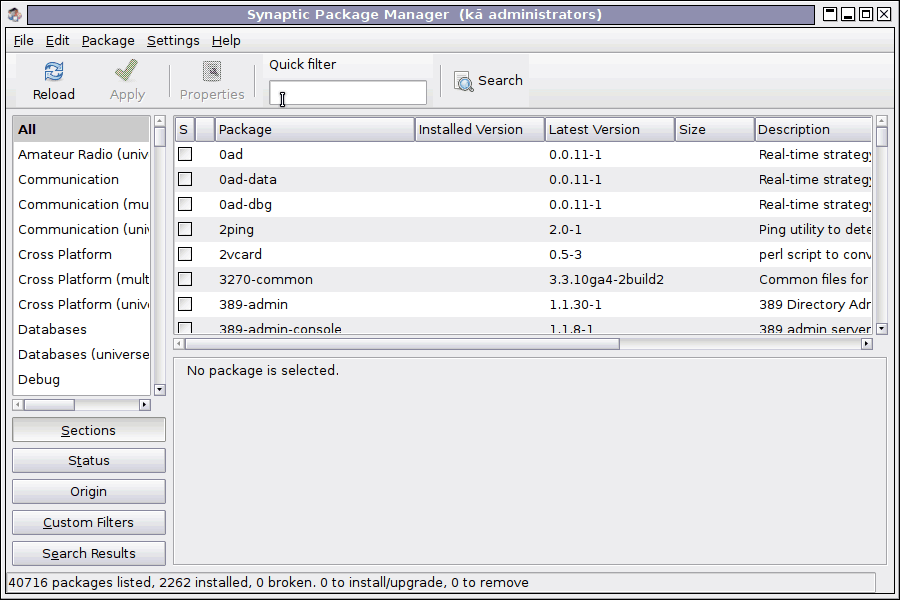Select the Communication (multiverse) section
This screenshot has width=900, height=600.
coord(82,204)
